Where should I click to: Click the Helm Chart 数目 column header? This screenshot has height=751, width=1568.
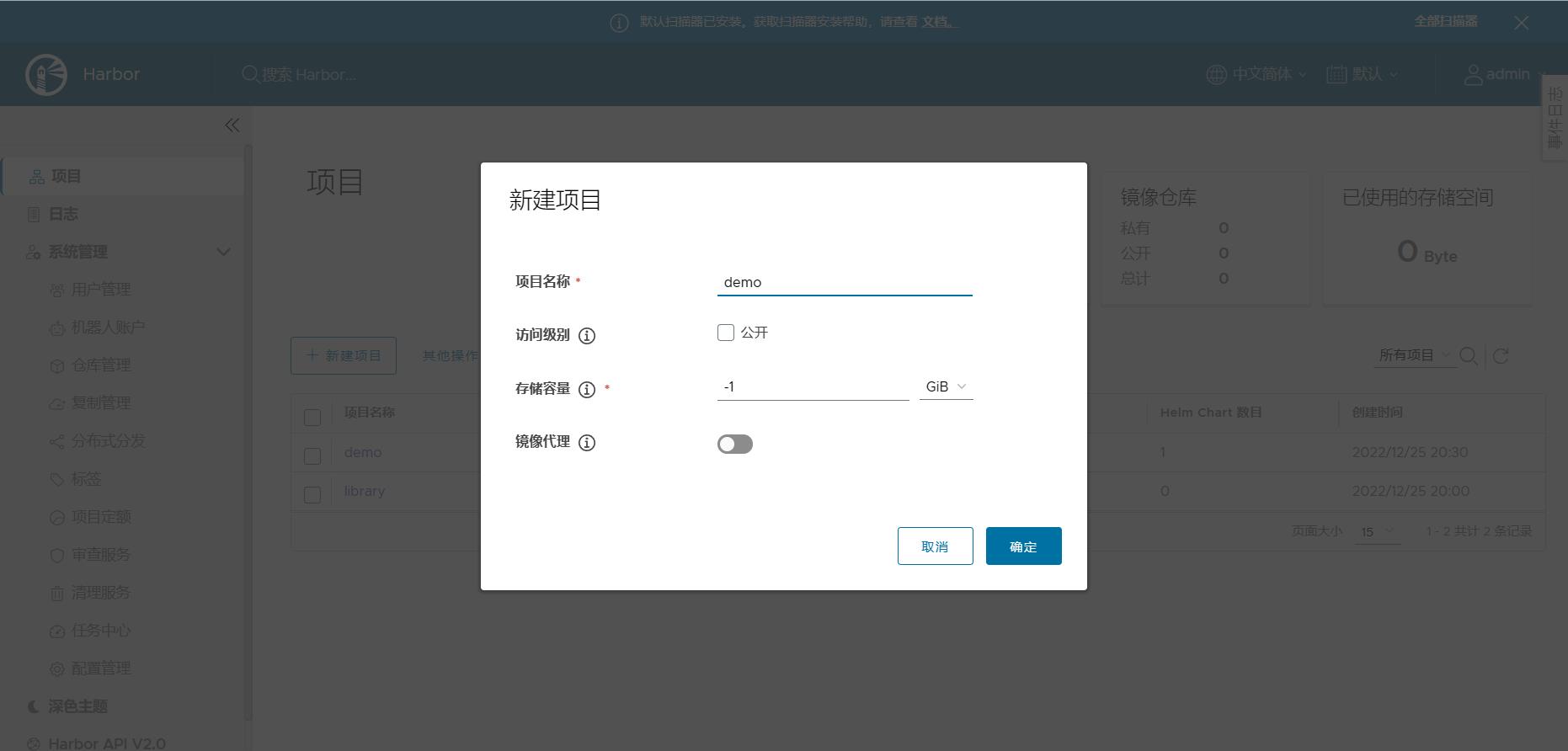(1211, 413)
